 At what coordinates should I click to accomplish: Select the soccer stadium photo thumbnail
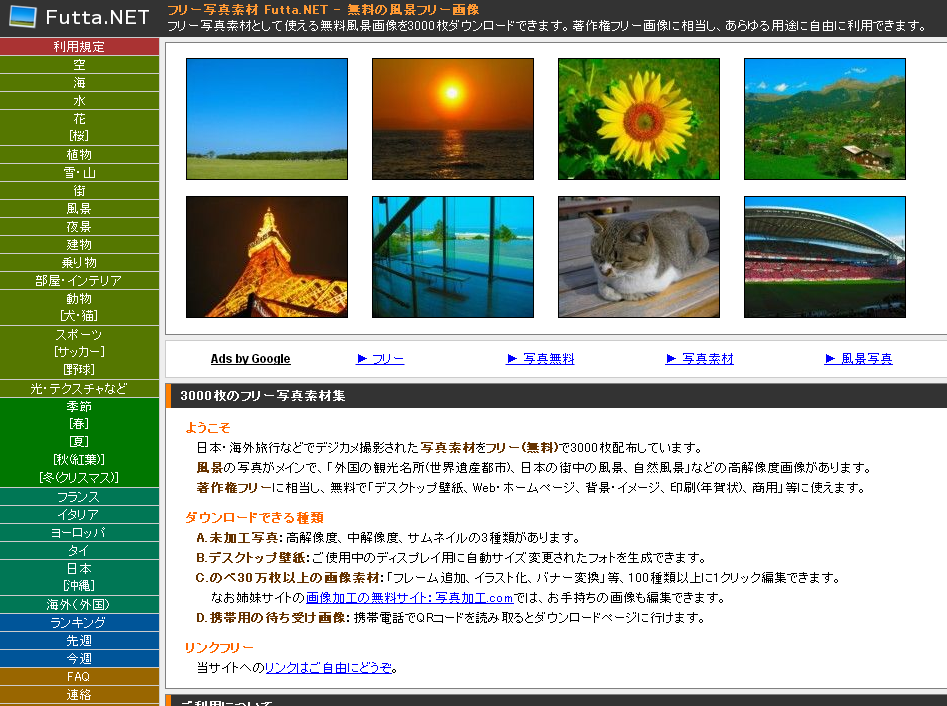825,257
